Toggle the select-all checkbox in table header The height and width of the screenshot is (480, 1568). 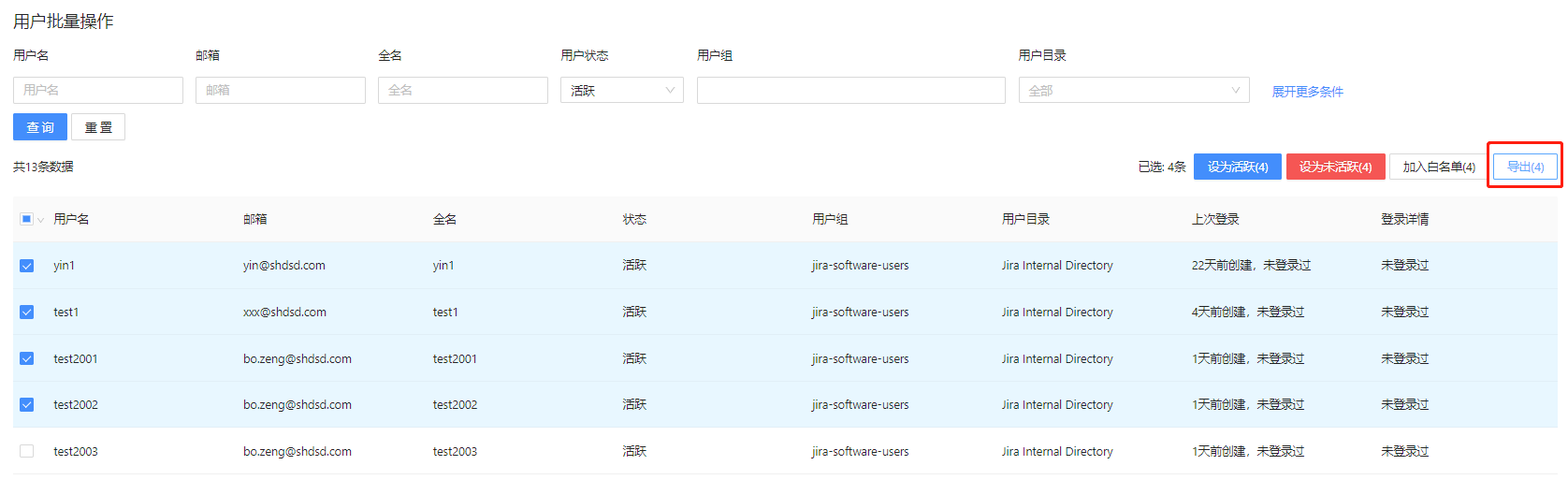tap(26, 219)
